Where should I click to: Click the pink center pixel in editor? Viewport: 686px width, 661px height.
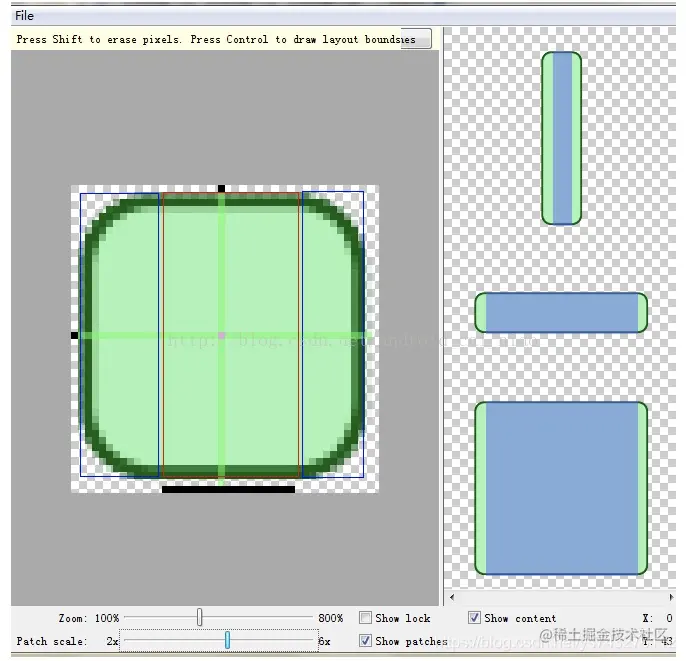click(x=221, y=336)
